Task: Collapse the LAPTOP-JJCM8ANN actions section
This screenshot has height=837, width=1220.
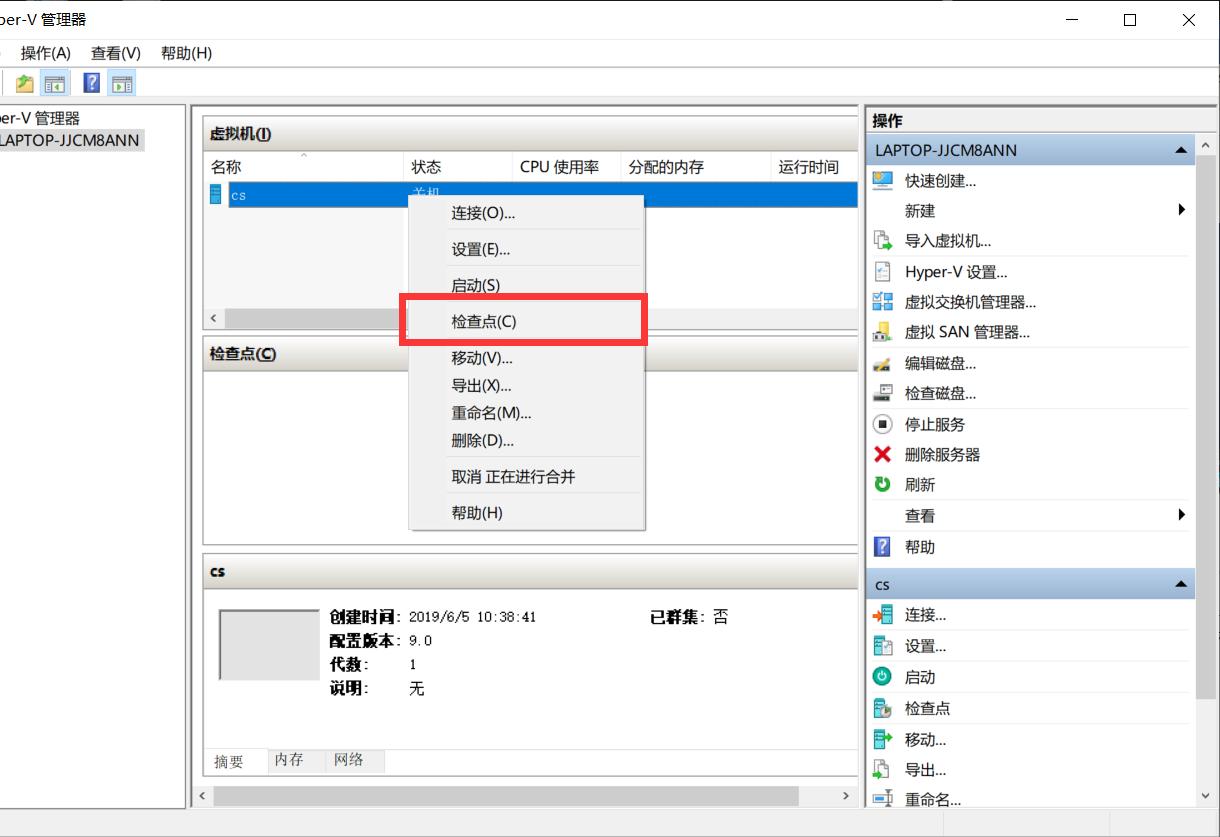Action: point(1181,150)
